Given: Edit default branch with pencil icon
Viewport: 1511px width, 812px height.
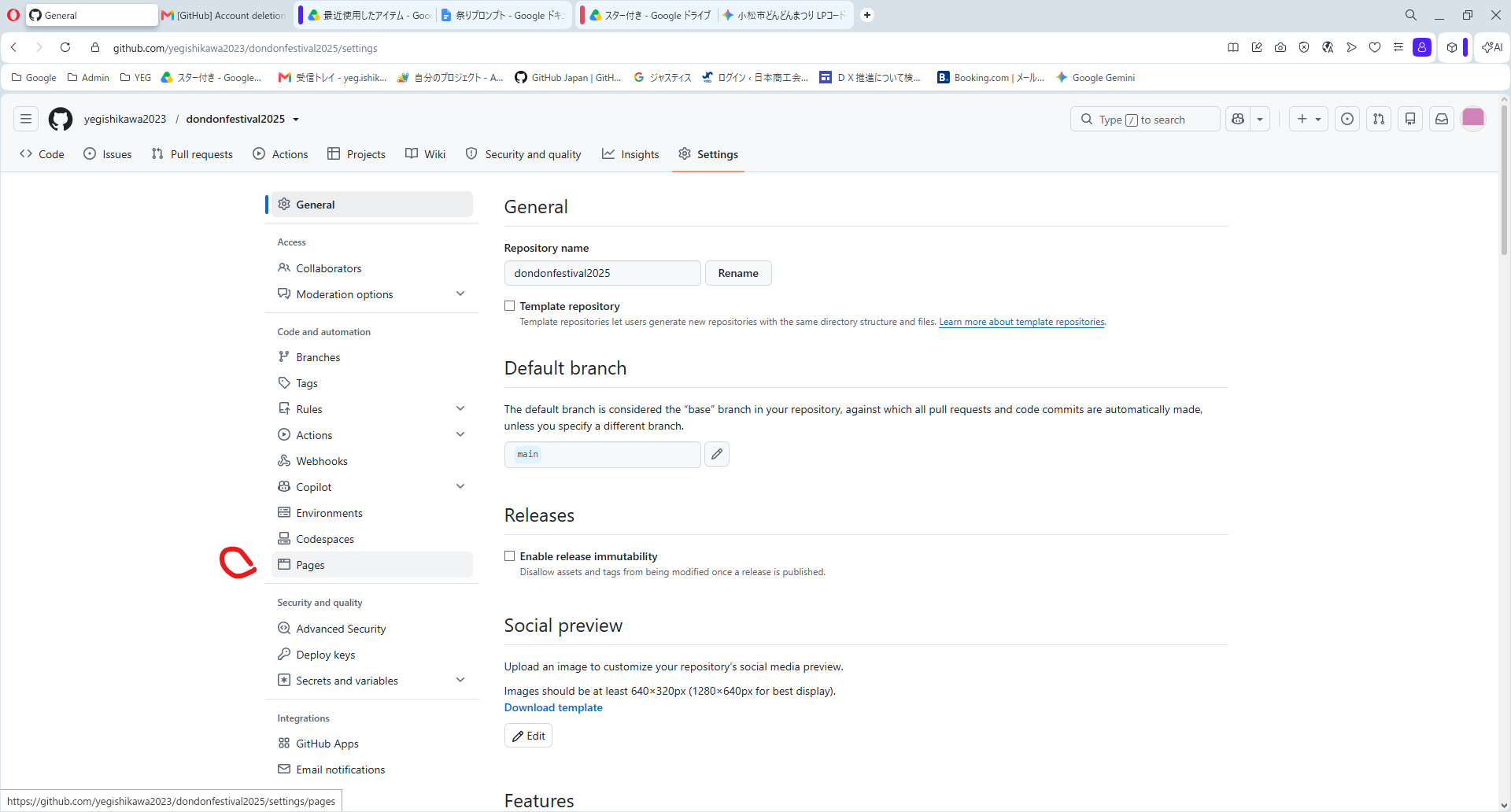Looking at the screenshot, I should pos(717,454).
